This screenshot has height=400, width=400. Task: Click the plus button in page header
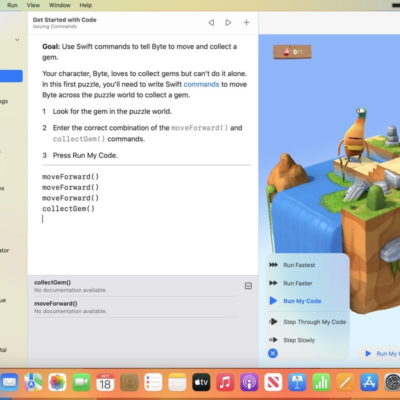tap(246, 22)
